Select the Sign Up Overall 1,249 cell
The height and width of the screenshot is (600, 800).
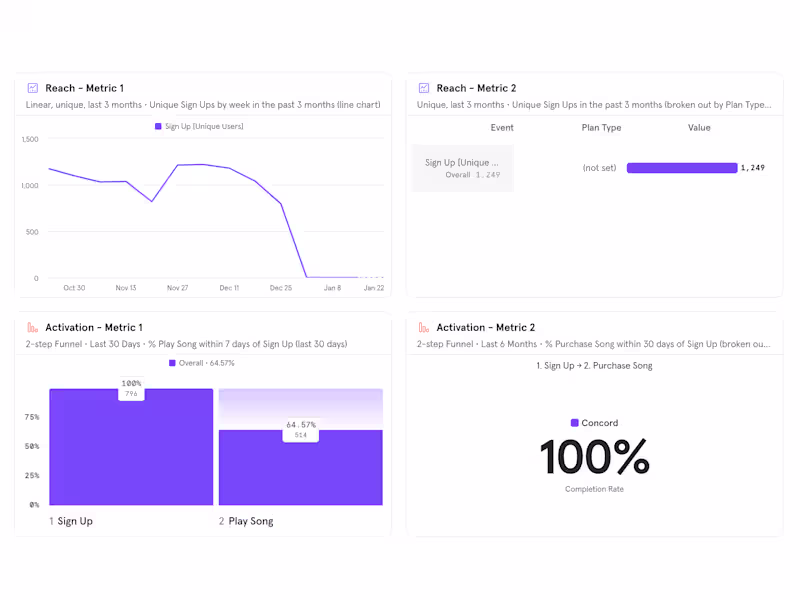coord(462,168)
